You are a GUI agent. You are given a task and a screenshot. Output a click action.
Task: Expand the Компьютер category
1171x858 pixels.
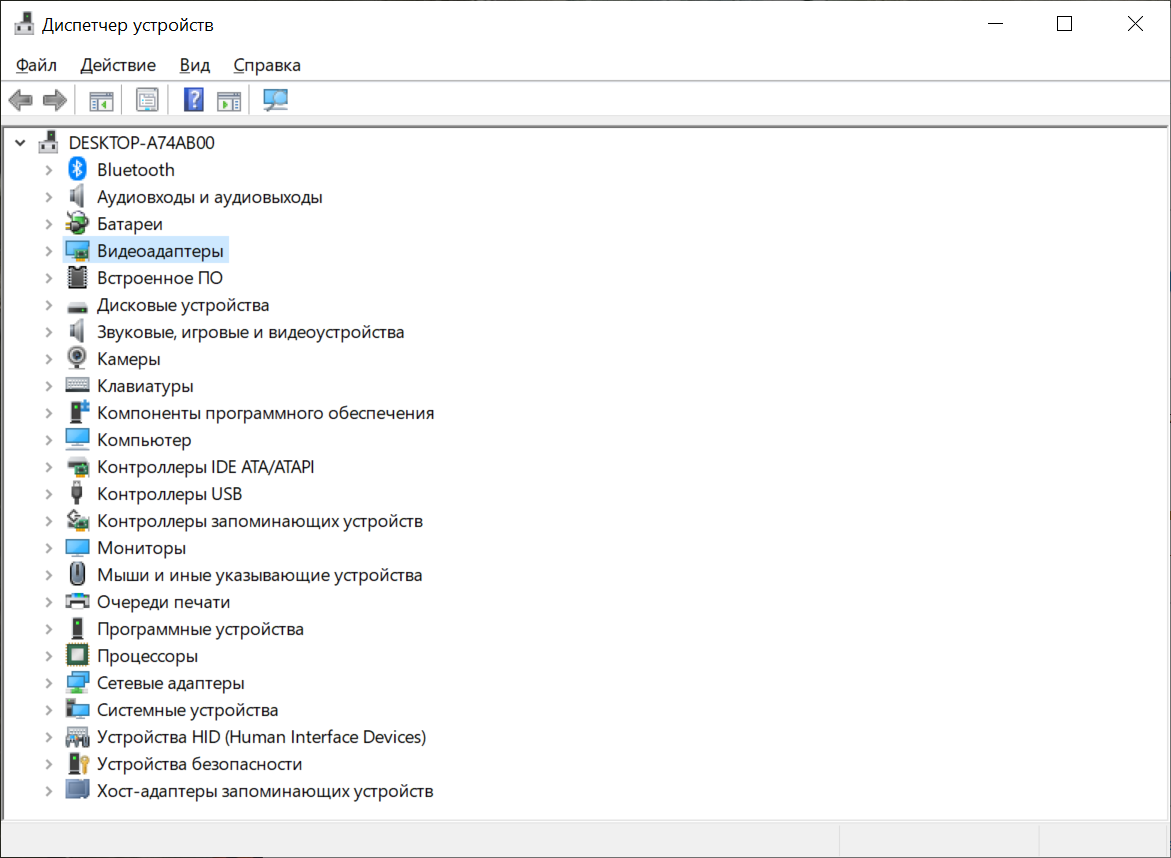point(49,440)
